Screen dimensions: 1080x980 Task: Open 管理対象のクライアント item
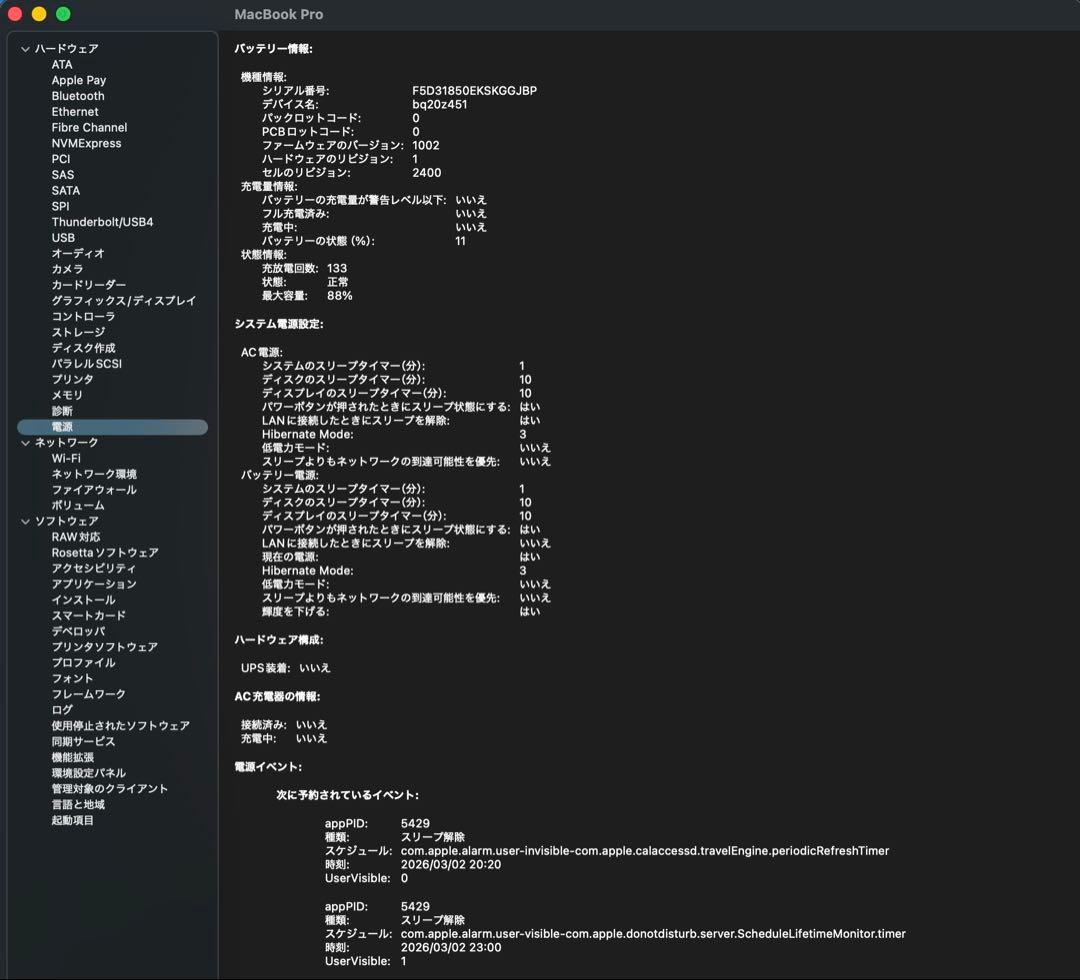(110, 789)
